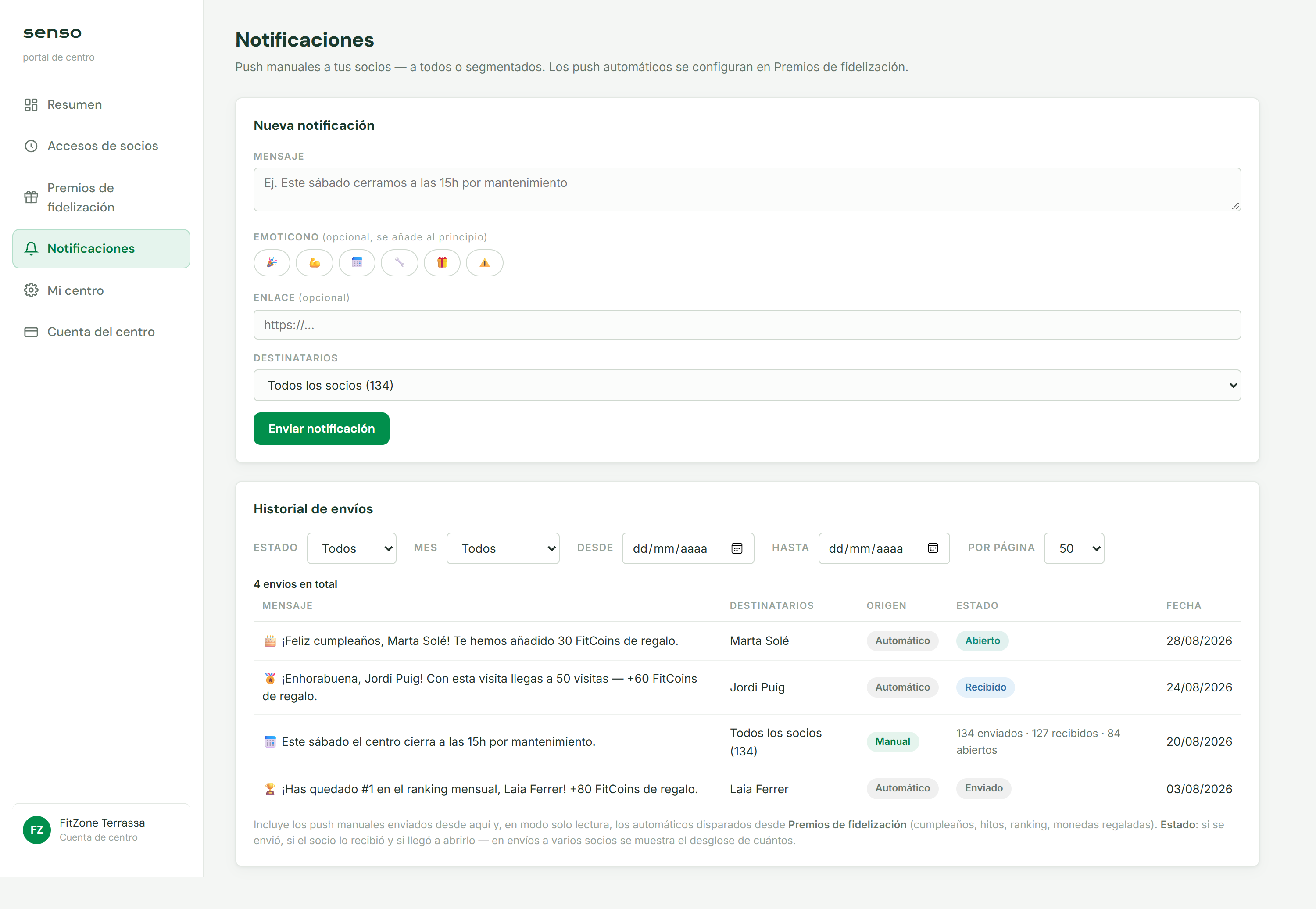Click the FZ account avatar
1316x909 pixels.
tap(37, 830)
